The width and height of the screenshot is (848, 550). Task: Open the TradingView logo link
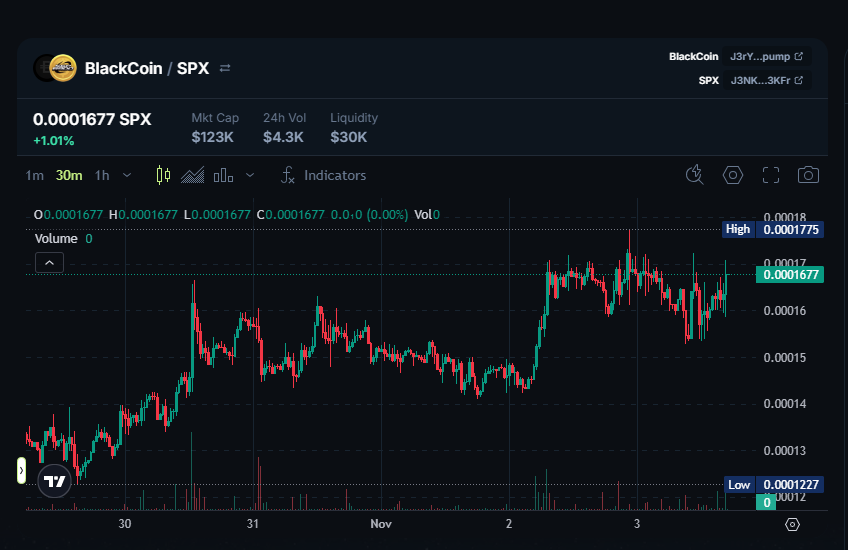(55, 481)
